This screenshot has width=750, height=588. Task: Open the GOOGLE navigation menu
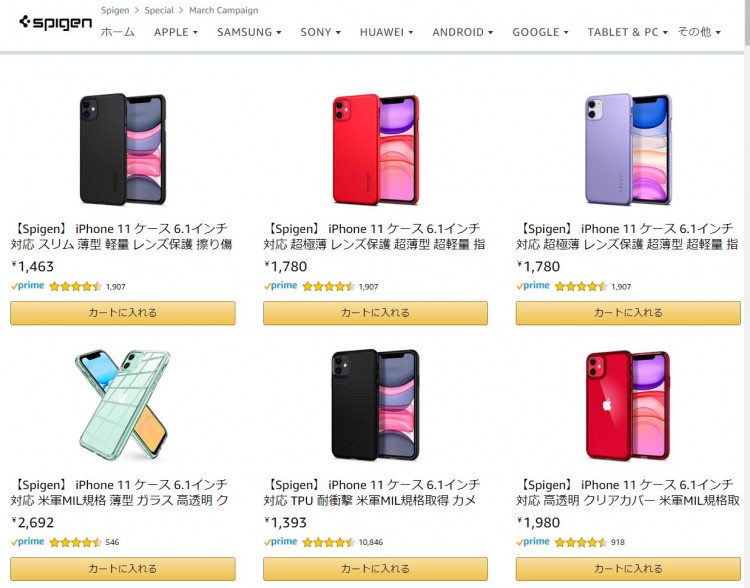coord(540,32)
